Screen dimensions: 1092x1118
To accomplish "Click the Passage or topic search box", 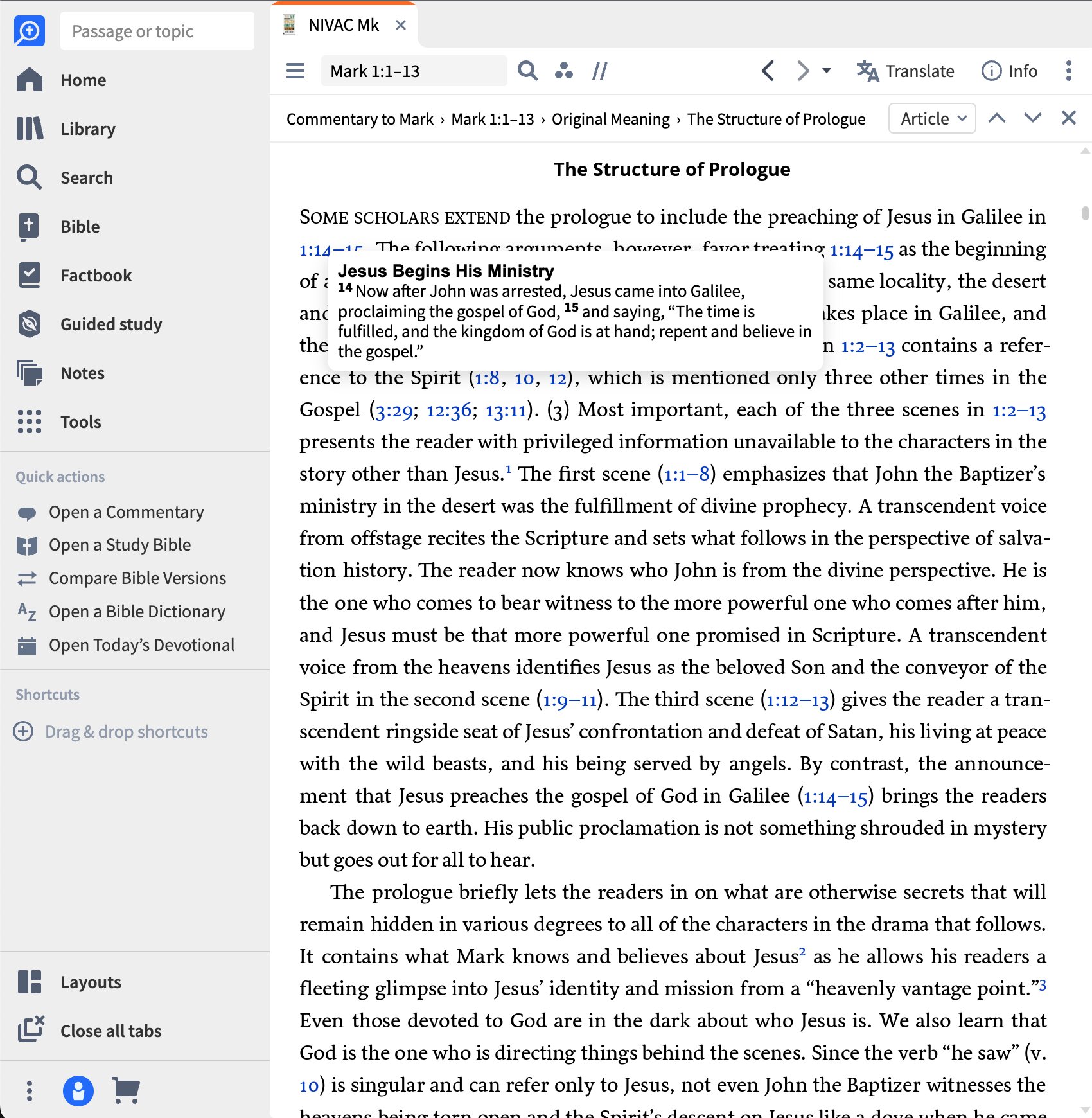I will pyautogui.click(x=157, y=31).
